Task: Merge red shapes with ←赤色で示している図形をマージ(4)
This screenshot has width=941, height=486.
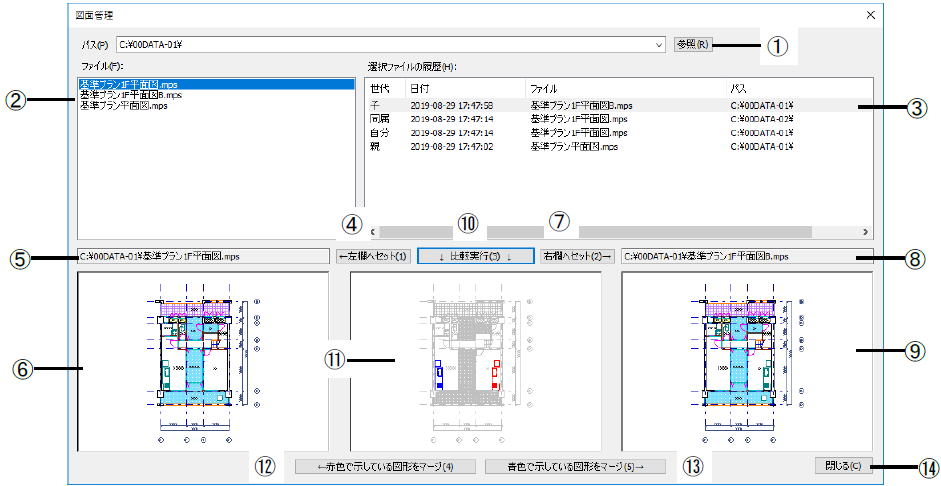Action: (x=385, y=466)
